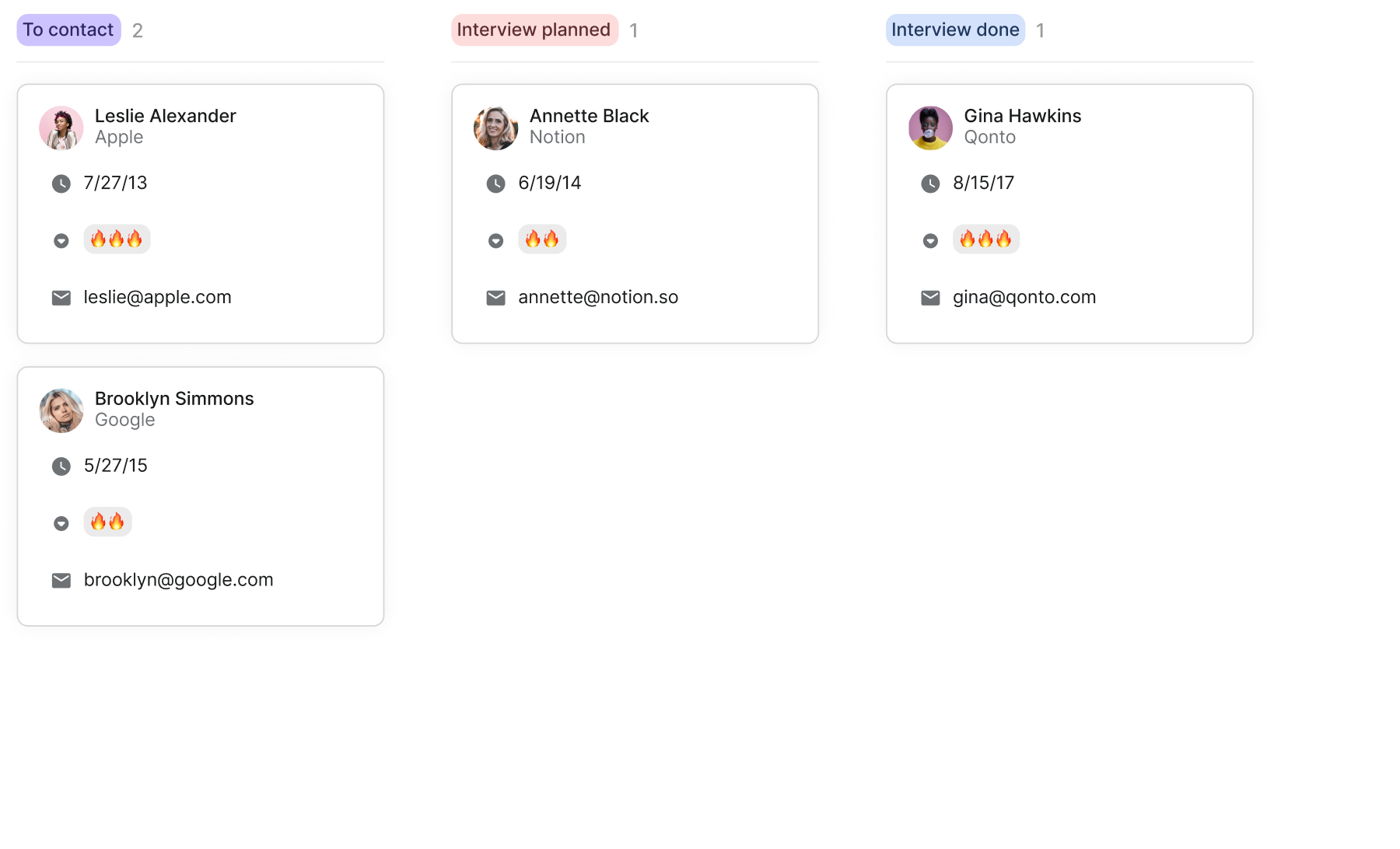Click the mail icon beside leslie@apple.com
This screenshot has width=1400, height=849.
click(x=61, y=298)
